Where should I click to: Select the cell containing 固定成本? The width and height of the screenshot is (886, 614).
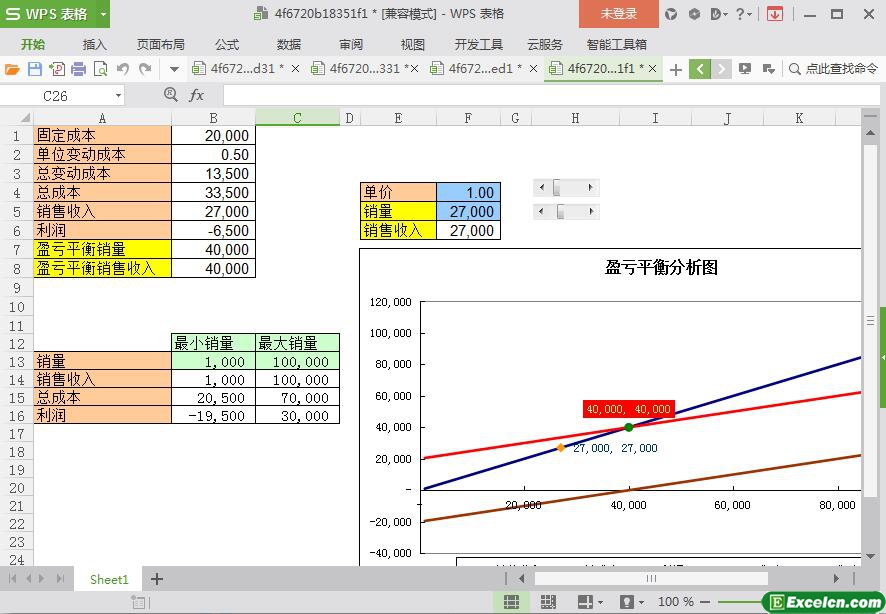pyautogui.click(x=102, y=136)
